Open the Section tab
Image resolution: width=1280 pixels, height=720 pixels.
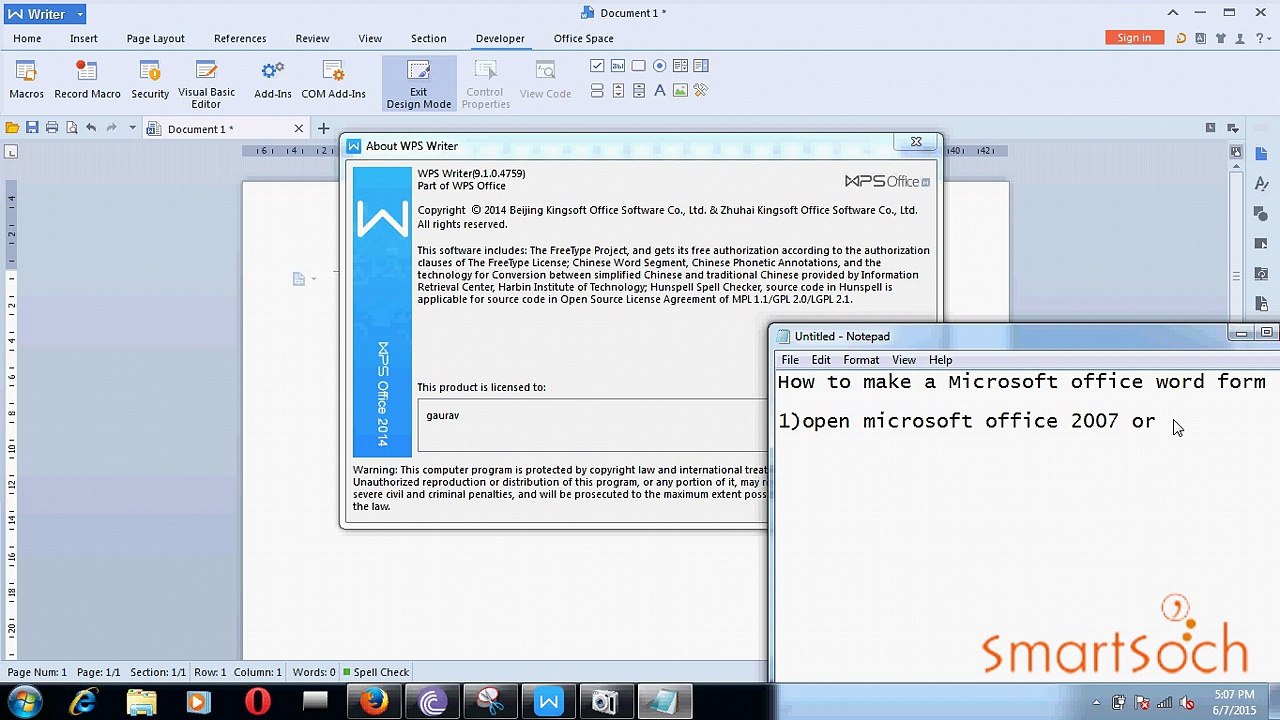click(428, 38)
